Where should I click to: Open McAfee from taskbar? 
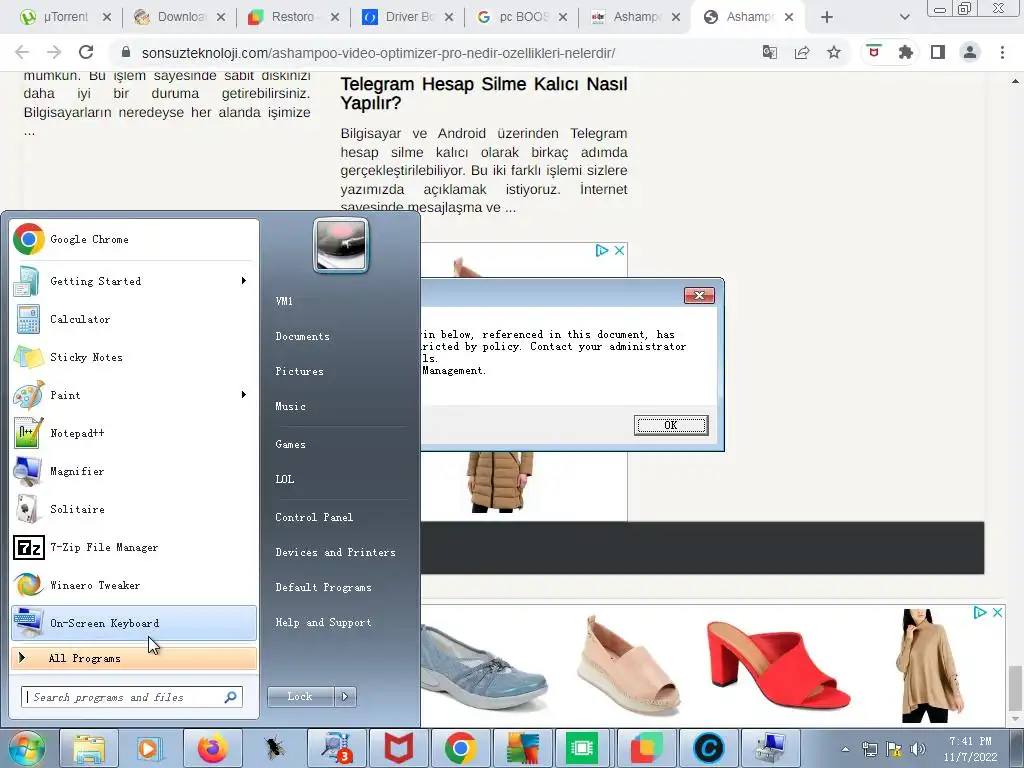click(x=398, y=748)
